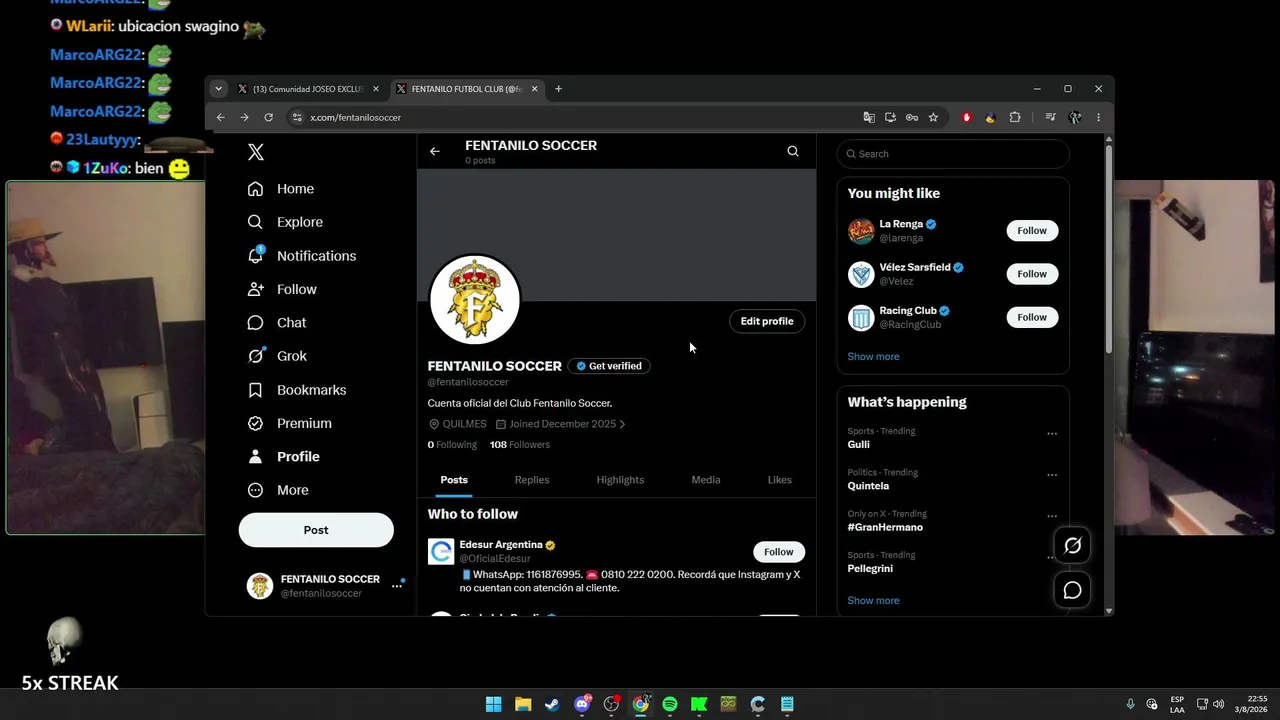
Task: Show more trends under What's happening
Action: point(873,601)
